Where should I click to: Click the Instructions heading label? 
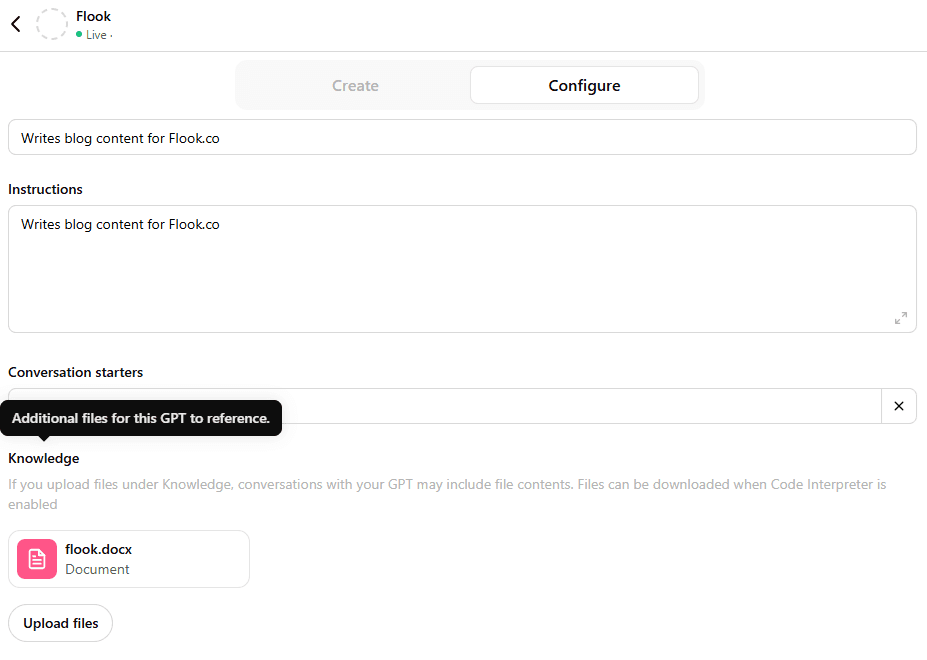tap(46, 189)
